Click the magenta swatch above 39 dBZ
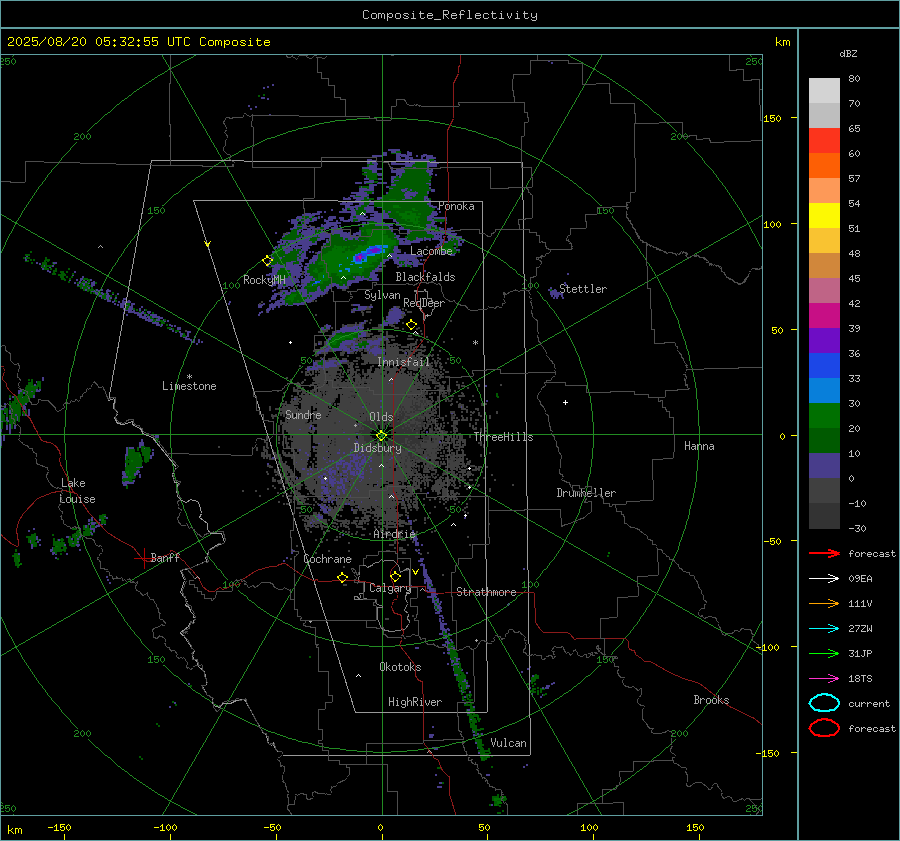 click(x=824, y=315)
